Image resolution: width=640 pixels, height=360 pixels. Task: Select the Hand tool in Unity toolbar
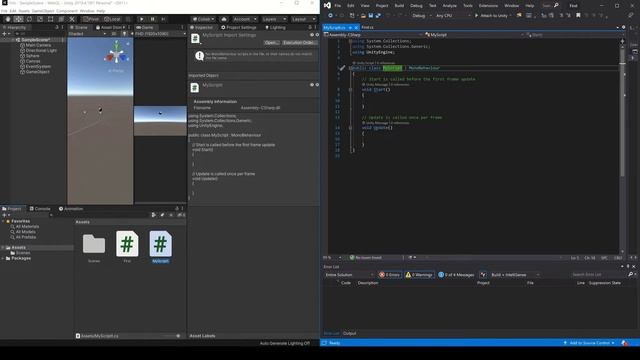8,19
